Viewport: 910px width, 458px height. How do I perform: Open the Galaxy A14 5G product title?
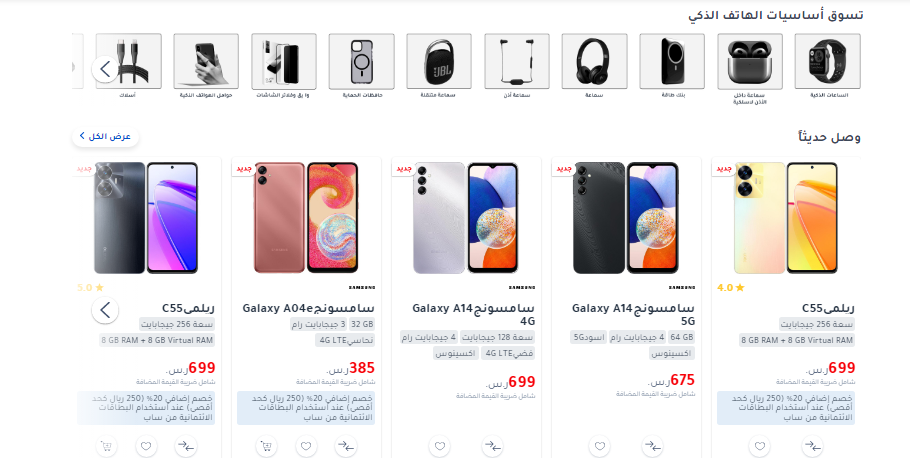pos(633,314)
